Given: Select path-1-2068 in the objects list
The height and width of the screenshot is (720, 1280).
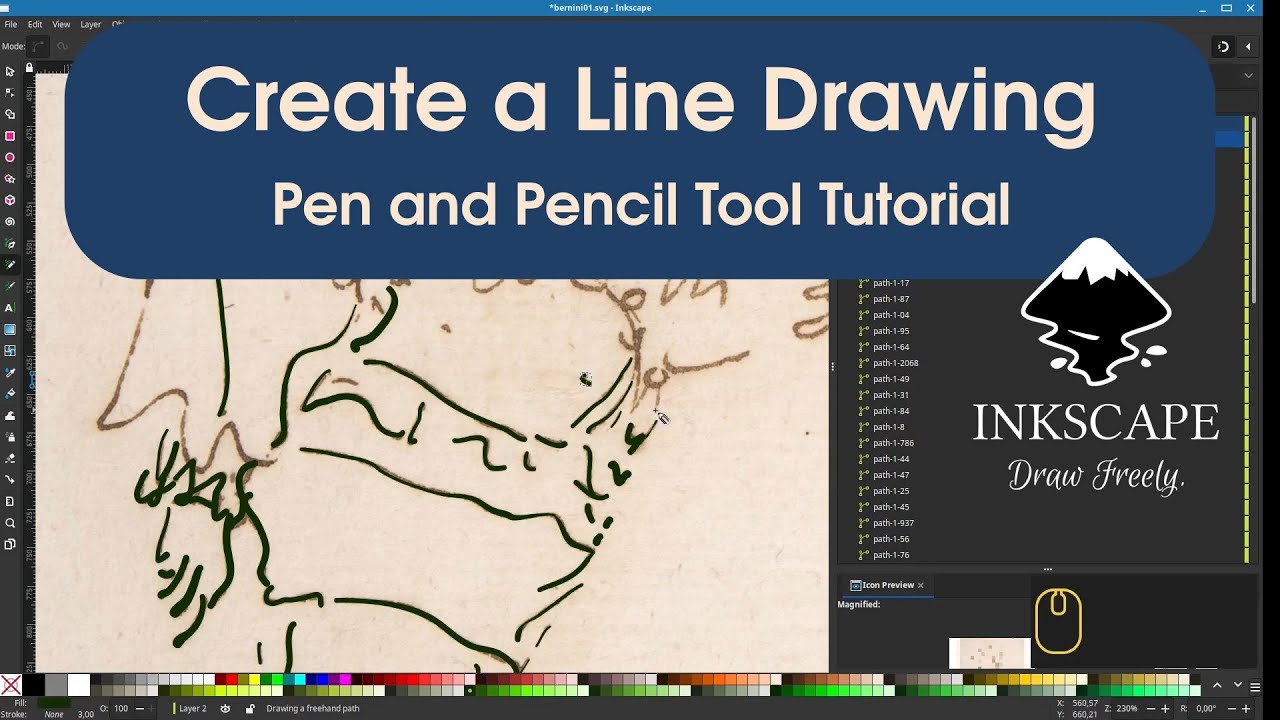Looking at the screenshot, I should [895, 363].
